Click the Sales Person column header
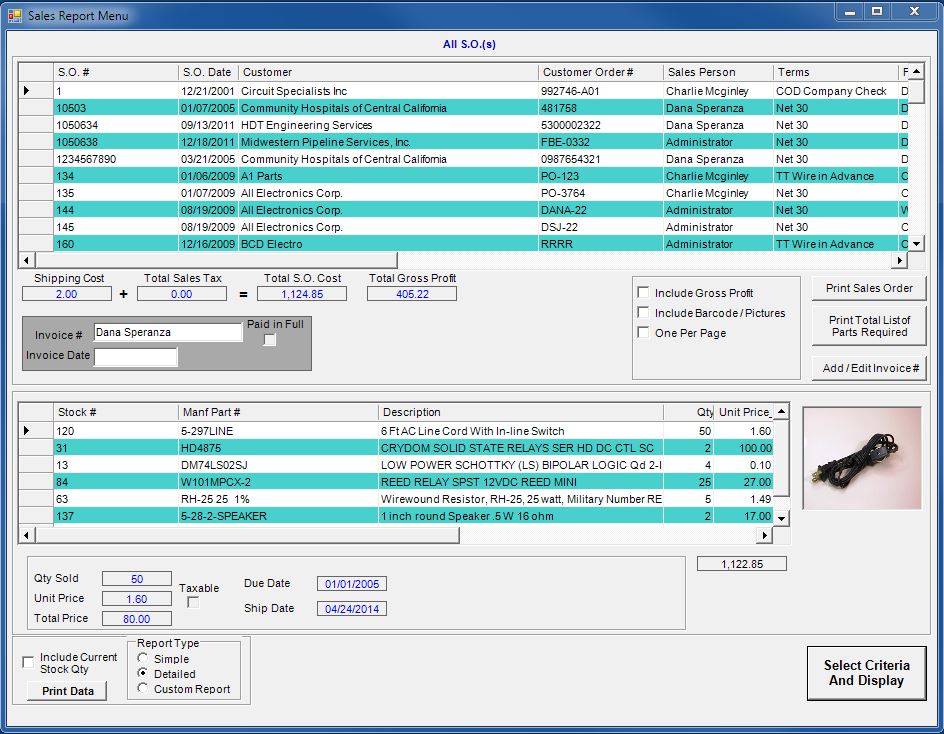This screenshot has height=734, width=944. 718,72
